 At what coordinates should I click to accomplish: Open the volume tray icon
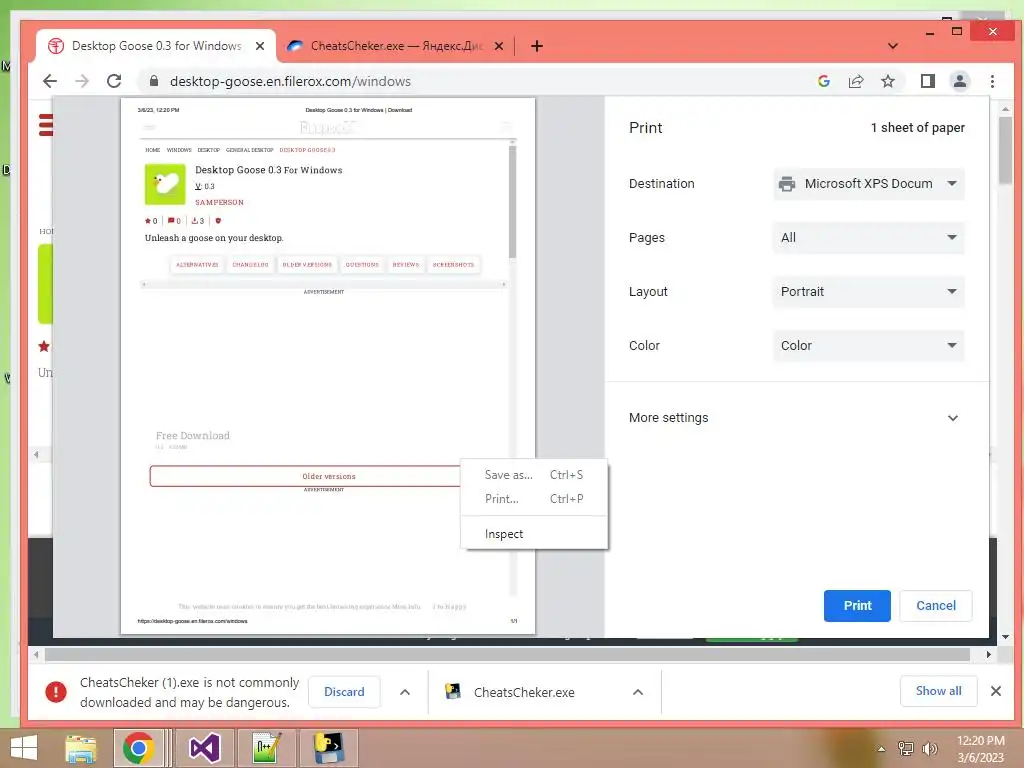coord(929,749)
